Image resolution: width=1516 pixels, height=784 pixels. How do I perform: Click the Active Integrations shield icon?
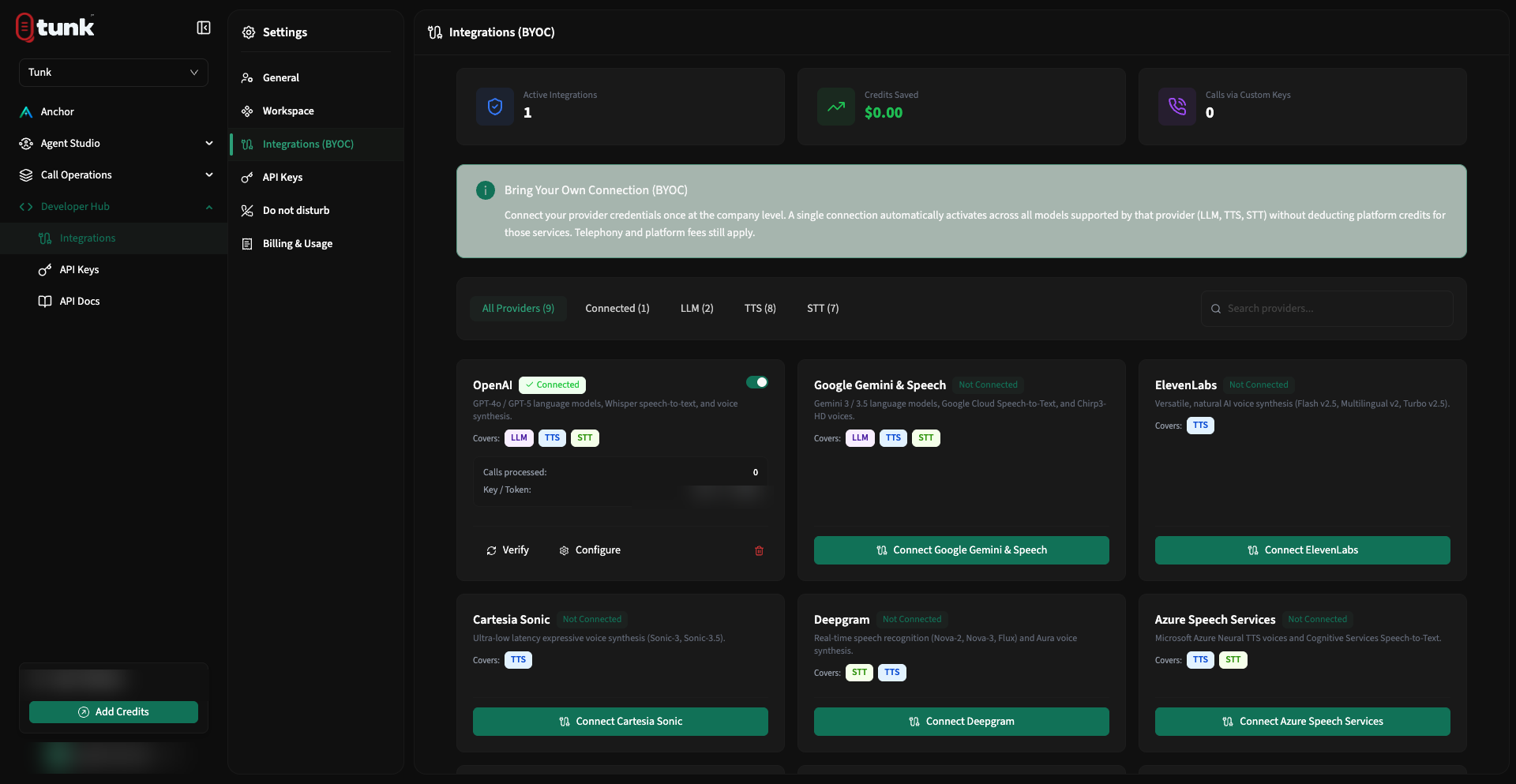pyautogui.click(x=495, y=107)
